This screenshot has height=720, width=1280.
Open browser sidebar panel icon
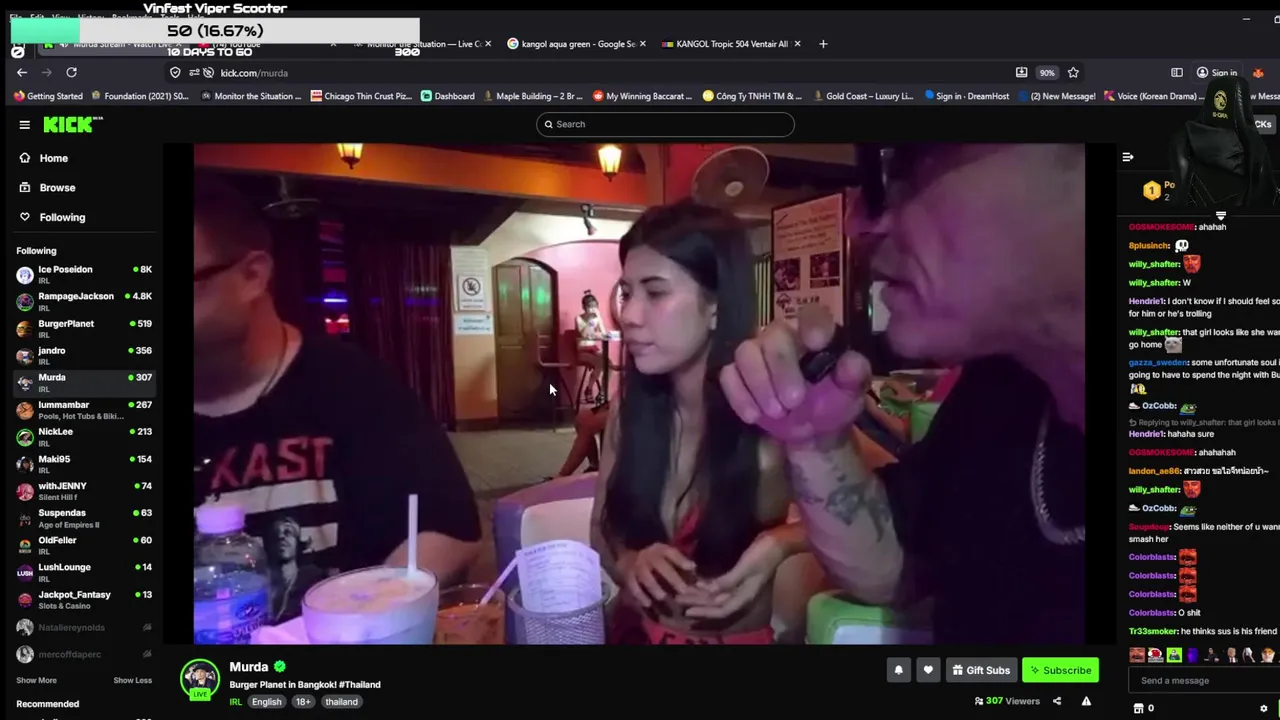1177,72
